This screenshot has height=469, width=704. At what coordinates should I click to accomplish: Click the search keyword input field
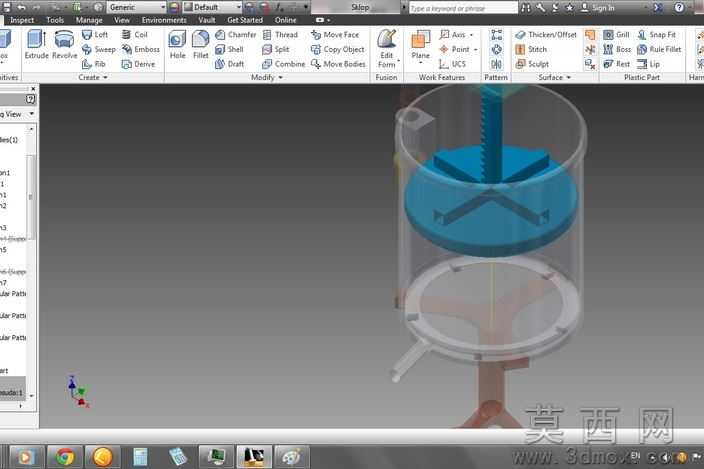(463, 8)
